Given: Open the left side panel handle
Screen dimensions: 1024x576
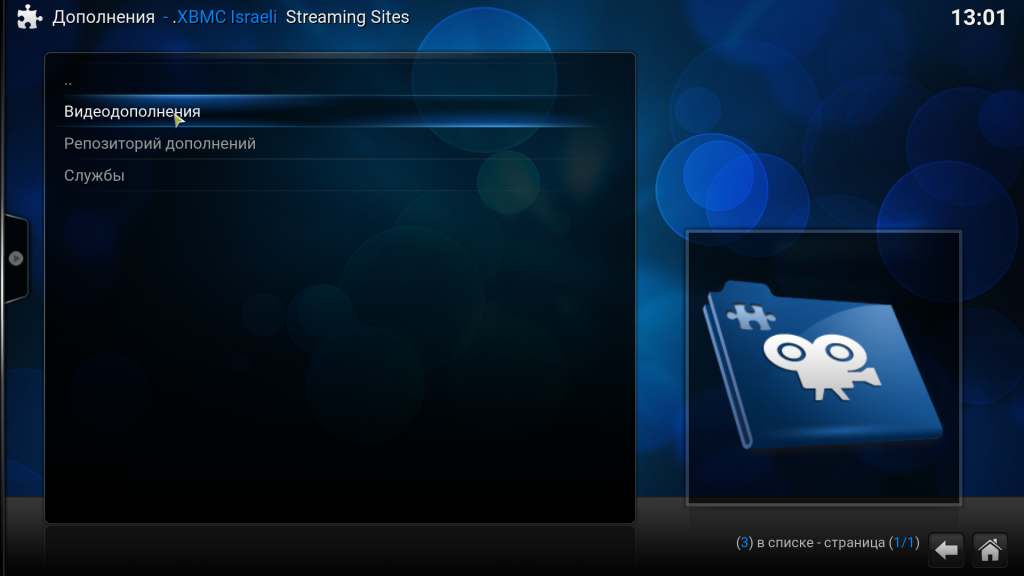Looking at the screenshot, I should (16, 259).
